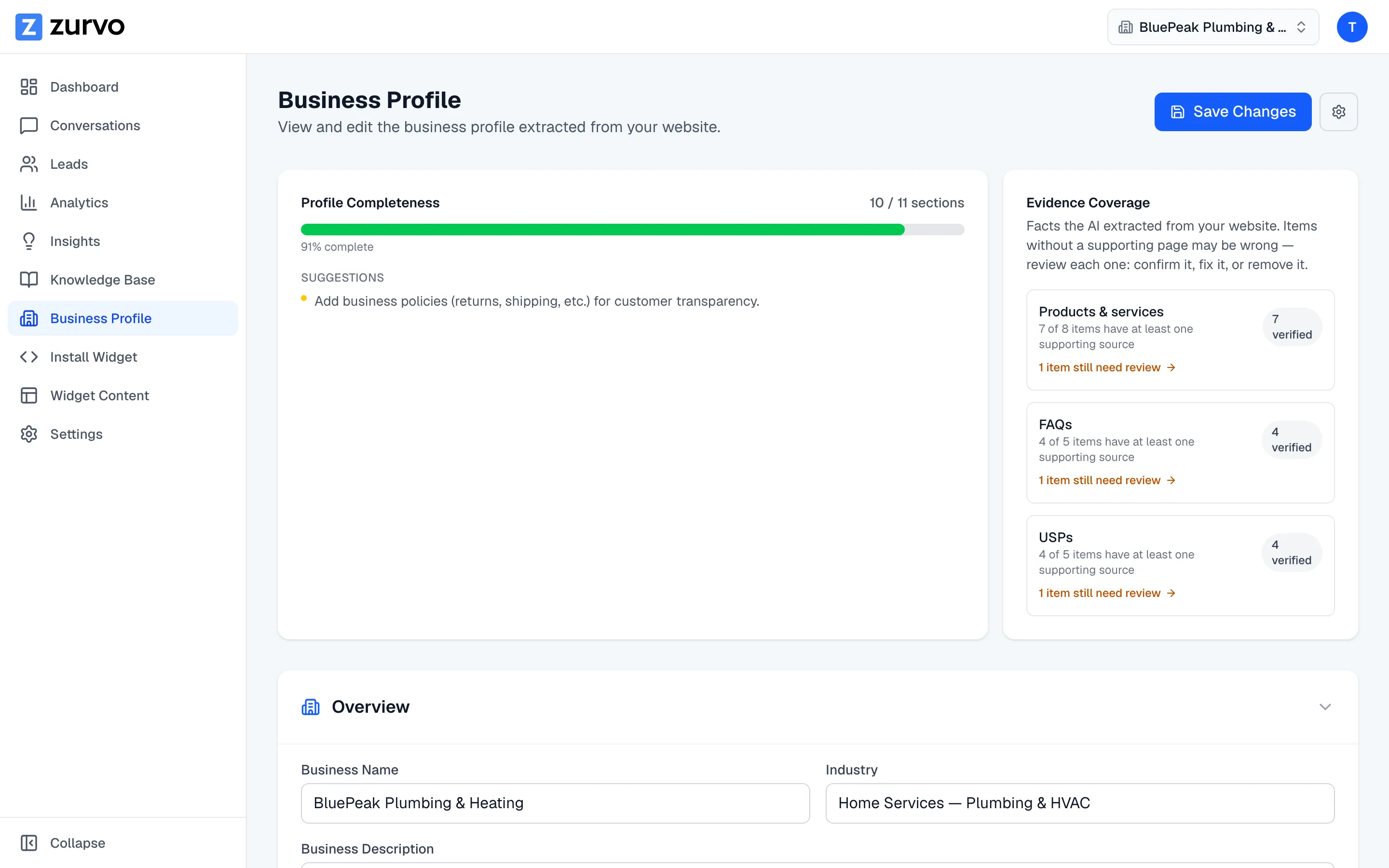Click the Insights lightbulb icon
This screenshot has width=1389, height=868.
tap(29, 241)
